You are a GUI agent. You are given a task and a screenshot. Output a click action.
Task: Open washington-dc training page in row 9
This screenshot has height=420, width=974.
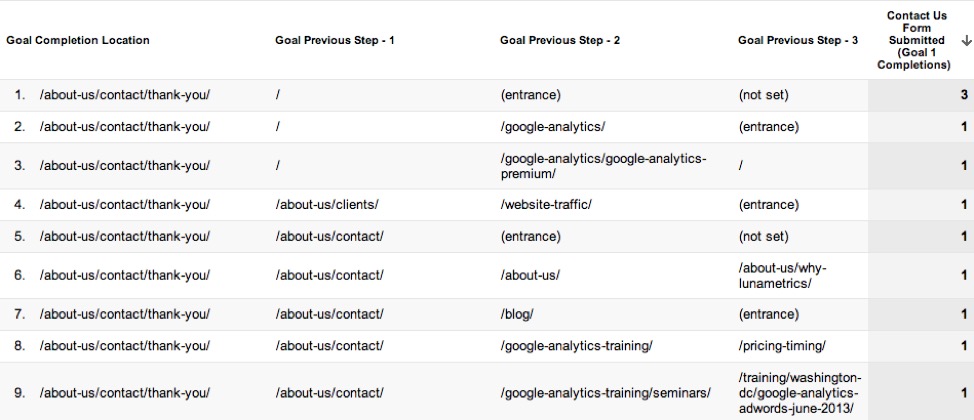point(800,392)
